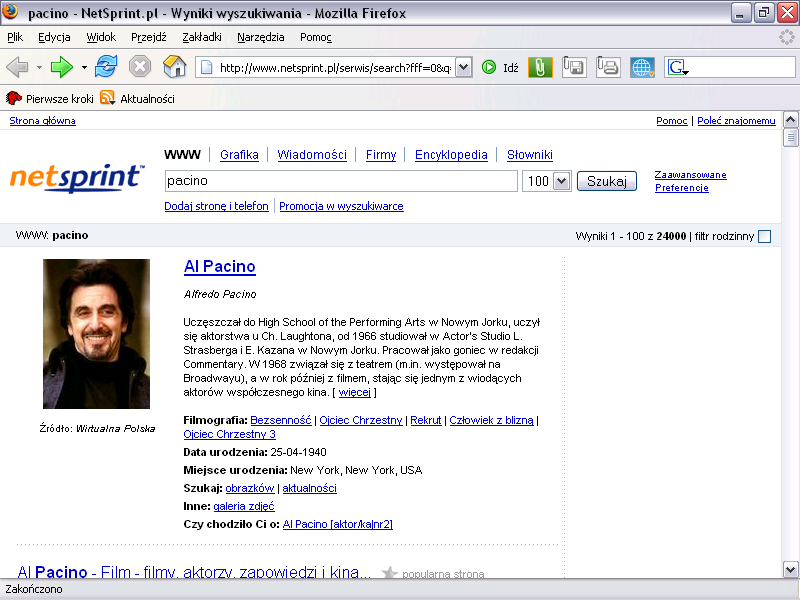Open the Back history dropdown arrow
Screen dimensions: 800x600
pos(39,67)
